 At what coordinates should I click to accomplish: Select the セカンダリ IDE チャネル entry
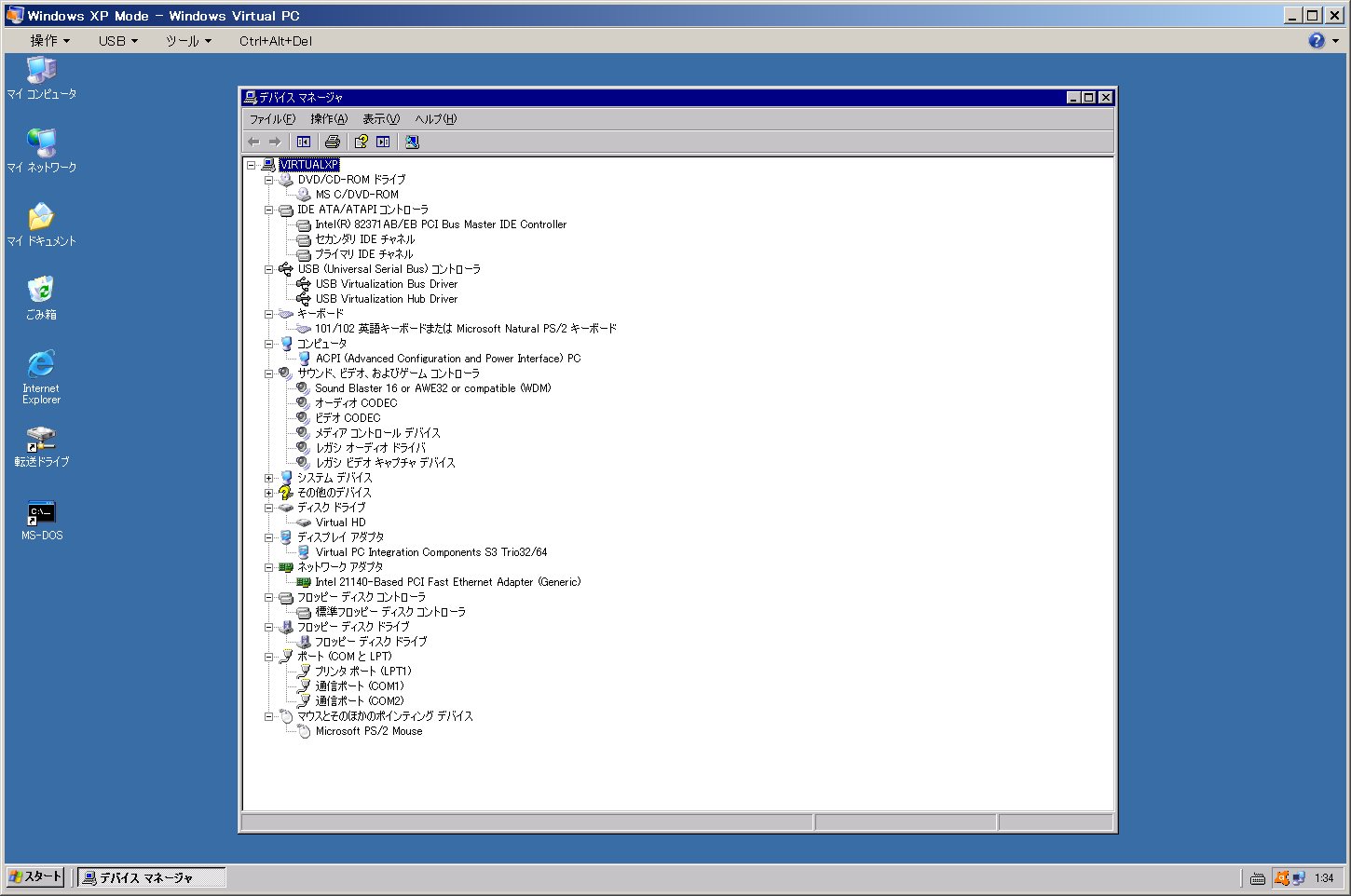(364, 239)
